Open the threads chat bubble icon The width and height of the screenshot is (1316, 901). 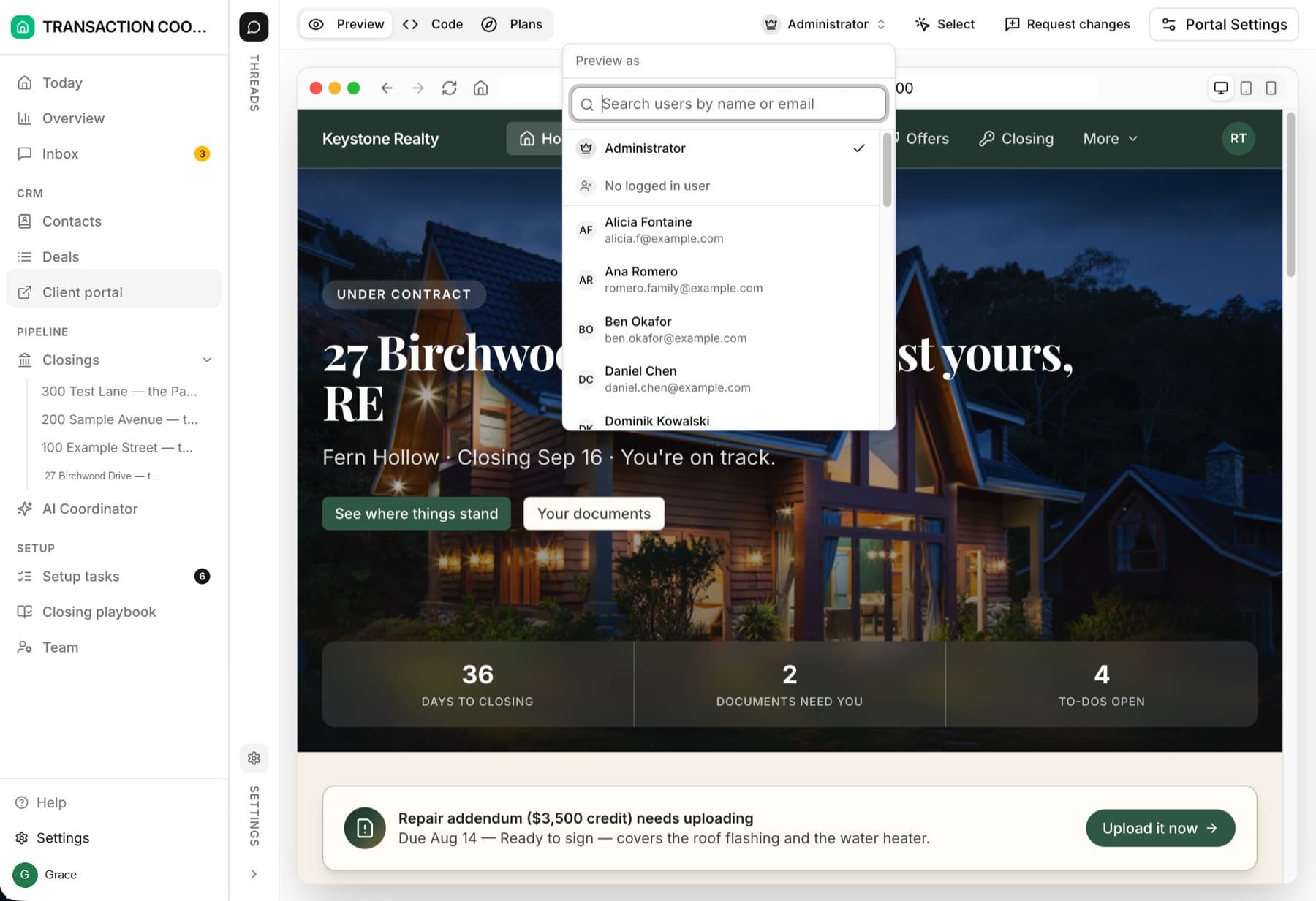254,27
